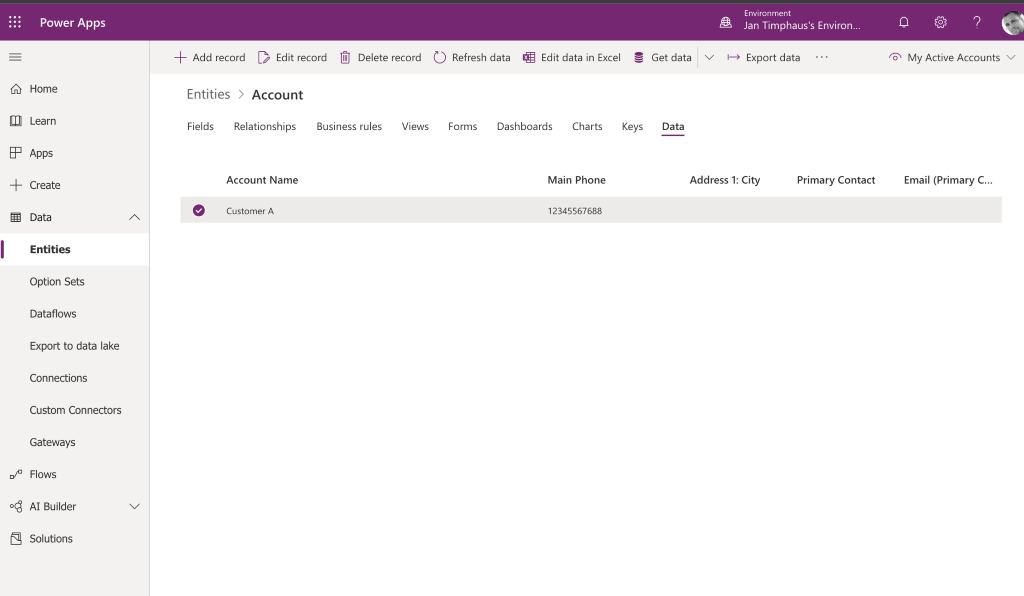Viewport: 1024px width, 596px height.
Task: Click the Learn book icon
Action: point(16,121)
